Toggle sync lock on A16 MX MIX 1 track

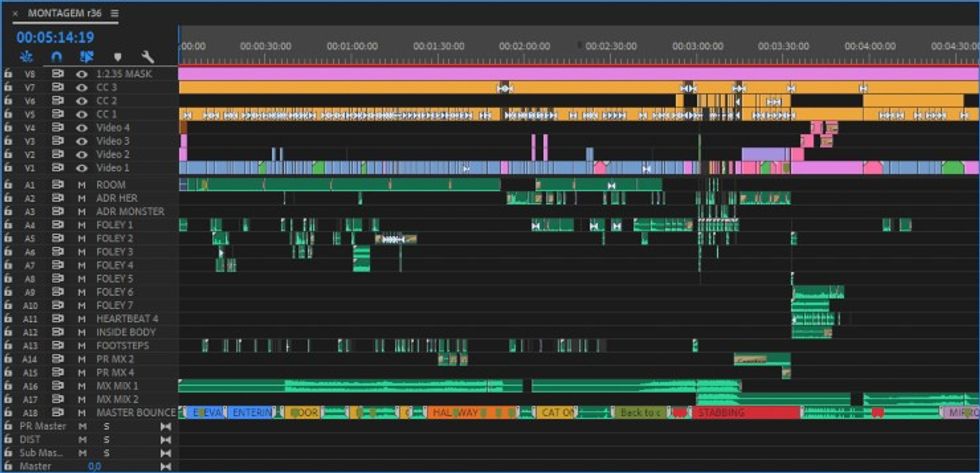point(58,386)
